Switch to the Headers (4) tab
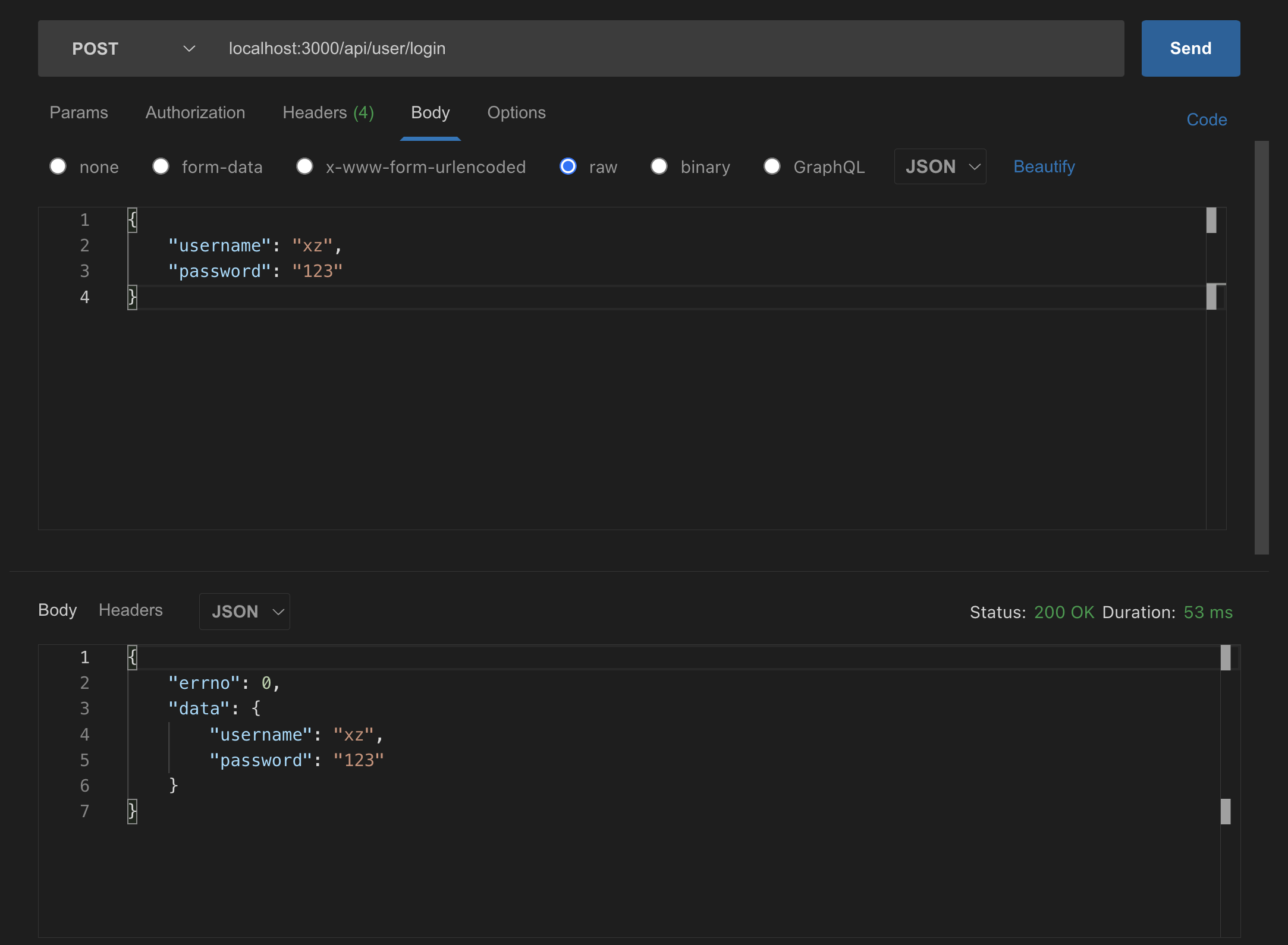This screenshot has height=945, width=1288. [x=328, y=113]
